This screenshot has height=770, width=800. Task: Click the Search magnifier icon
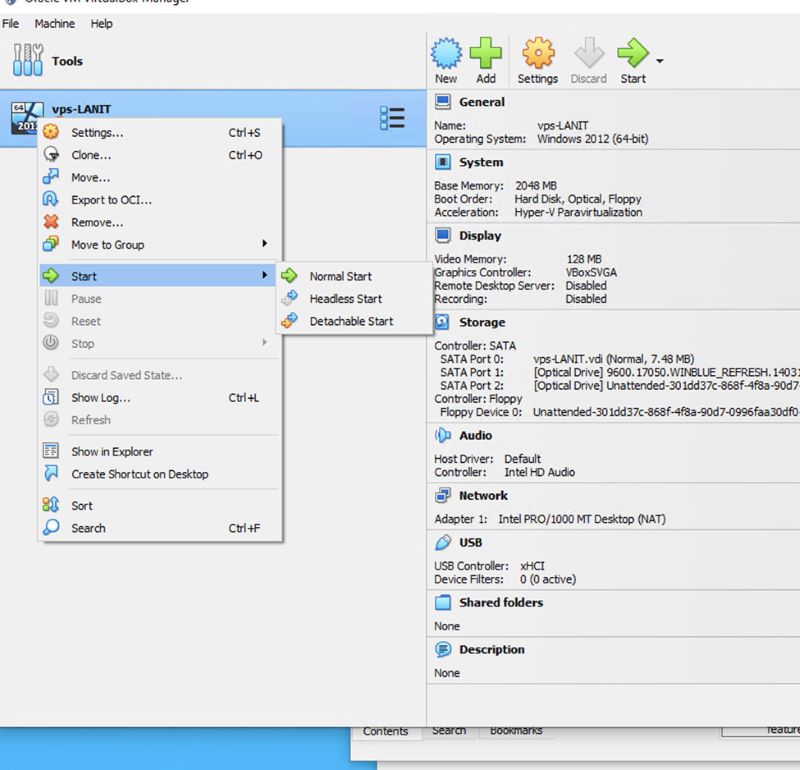[x=51, y=528]
